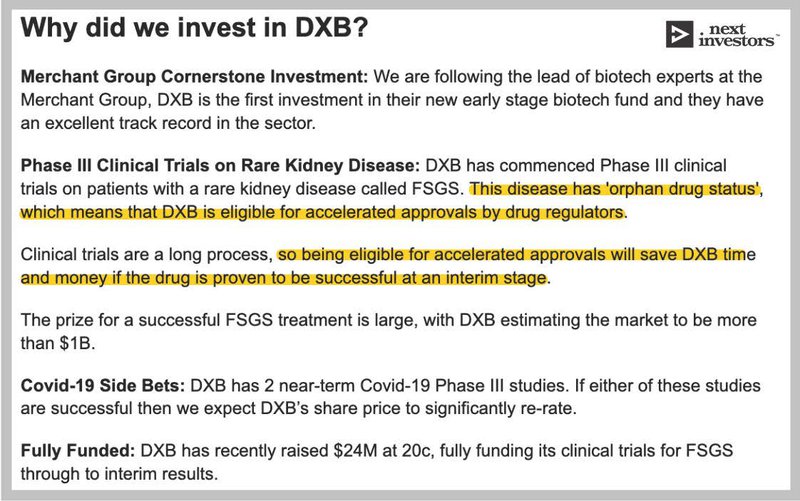This screenshot has width=800, height=501.
Task: Select the 'Merchant Group Cornerstone Investment:' bold heading
Action: tap(194, 77)
